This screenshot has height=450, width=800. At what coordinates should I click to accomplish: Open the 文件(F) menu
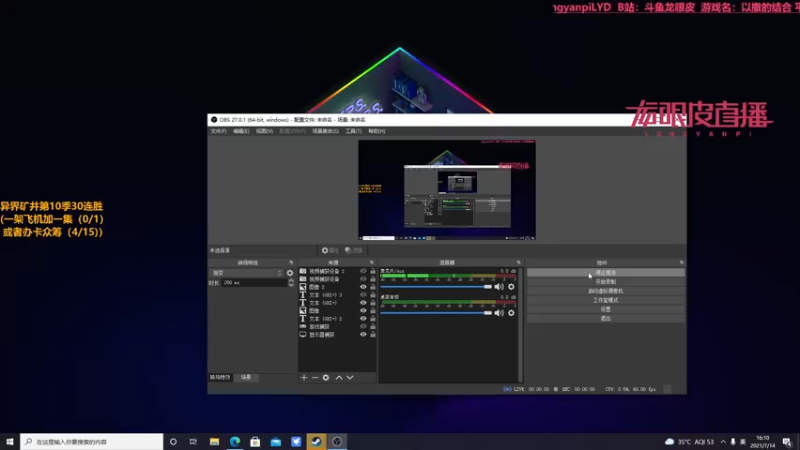[x=218, y=131]
